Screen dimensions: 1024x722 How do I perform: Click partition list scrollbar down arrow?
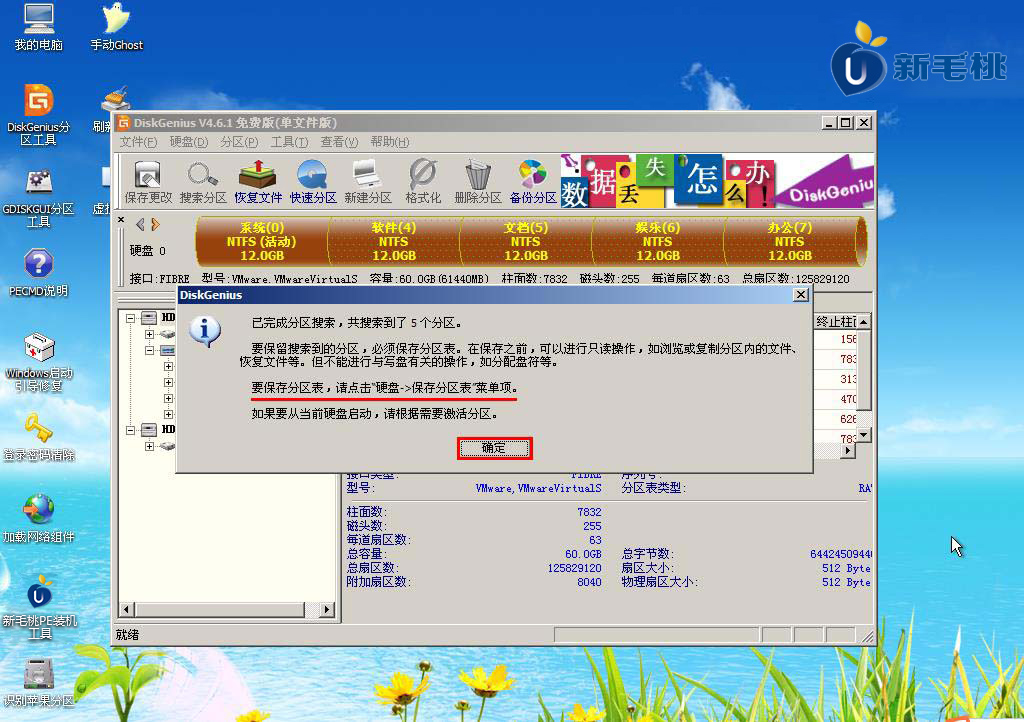coord(864,435)
